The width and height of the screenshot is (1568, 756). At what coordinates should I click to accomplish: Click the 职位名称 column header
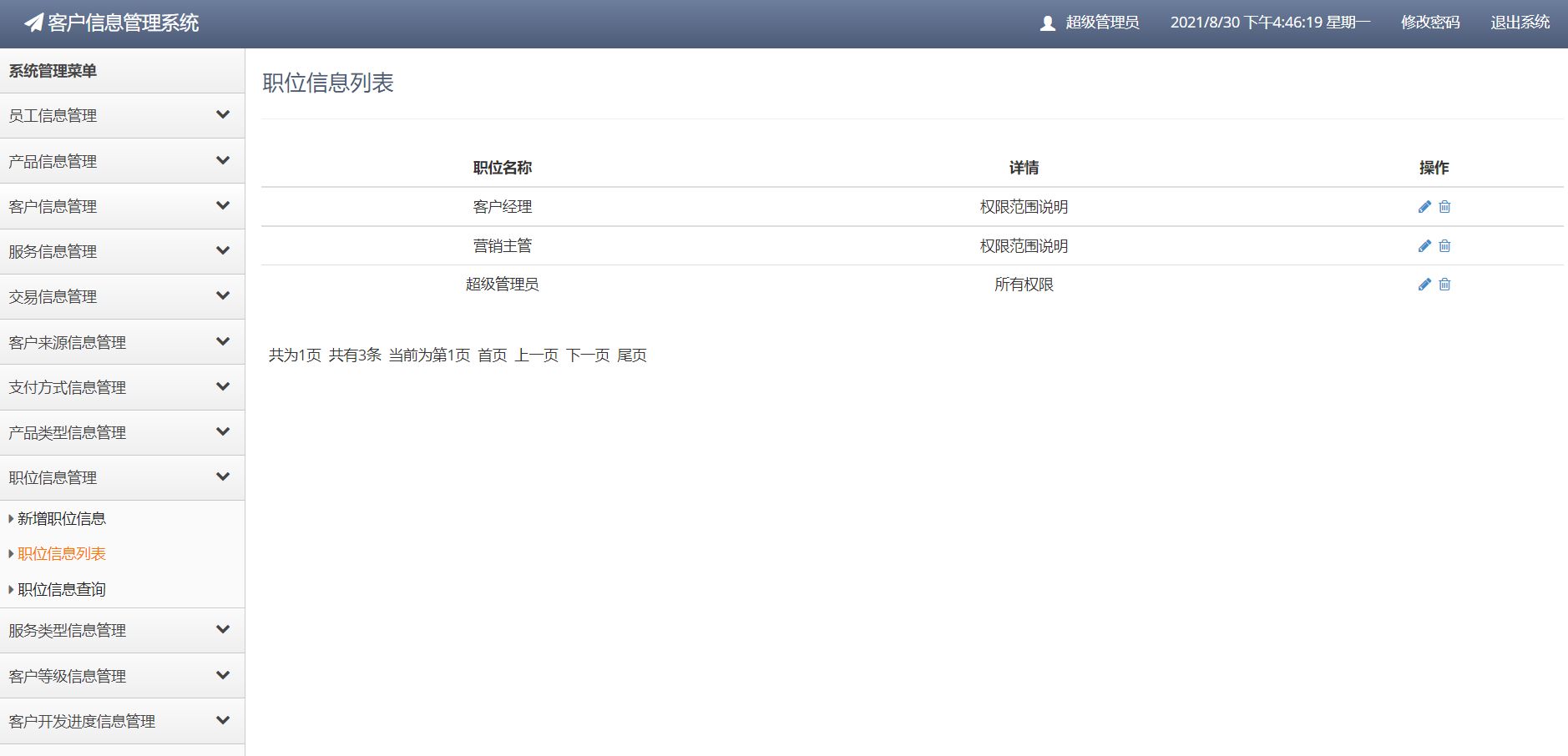pyautogui.click(x=503, y=168)
